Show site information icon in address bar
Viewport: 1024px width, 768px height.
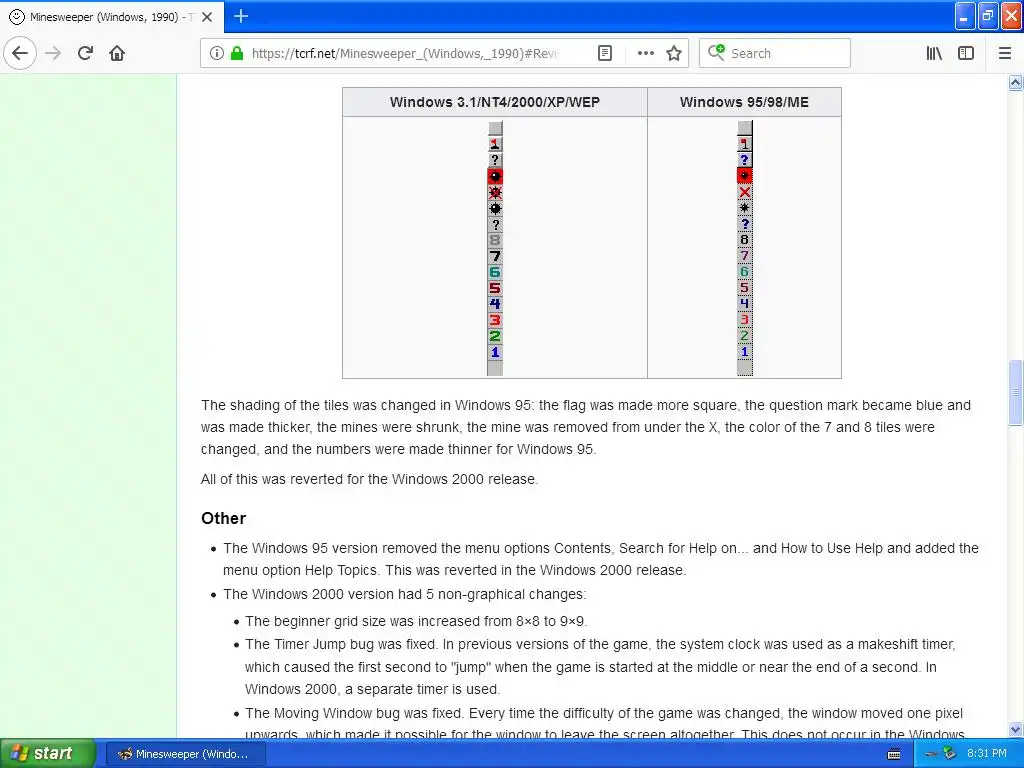tap(216, 53)
